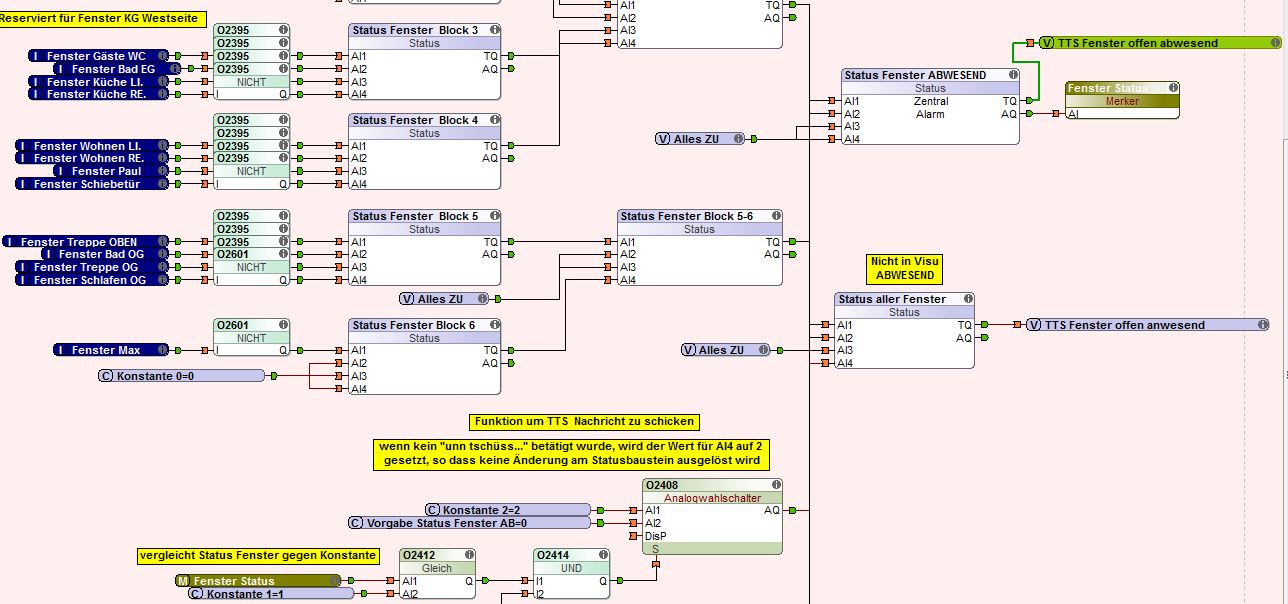Select the Konstante 2=2 constant
This screenshot has width=1288, height=604.
click(x=508, y=510)
